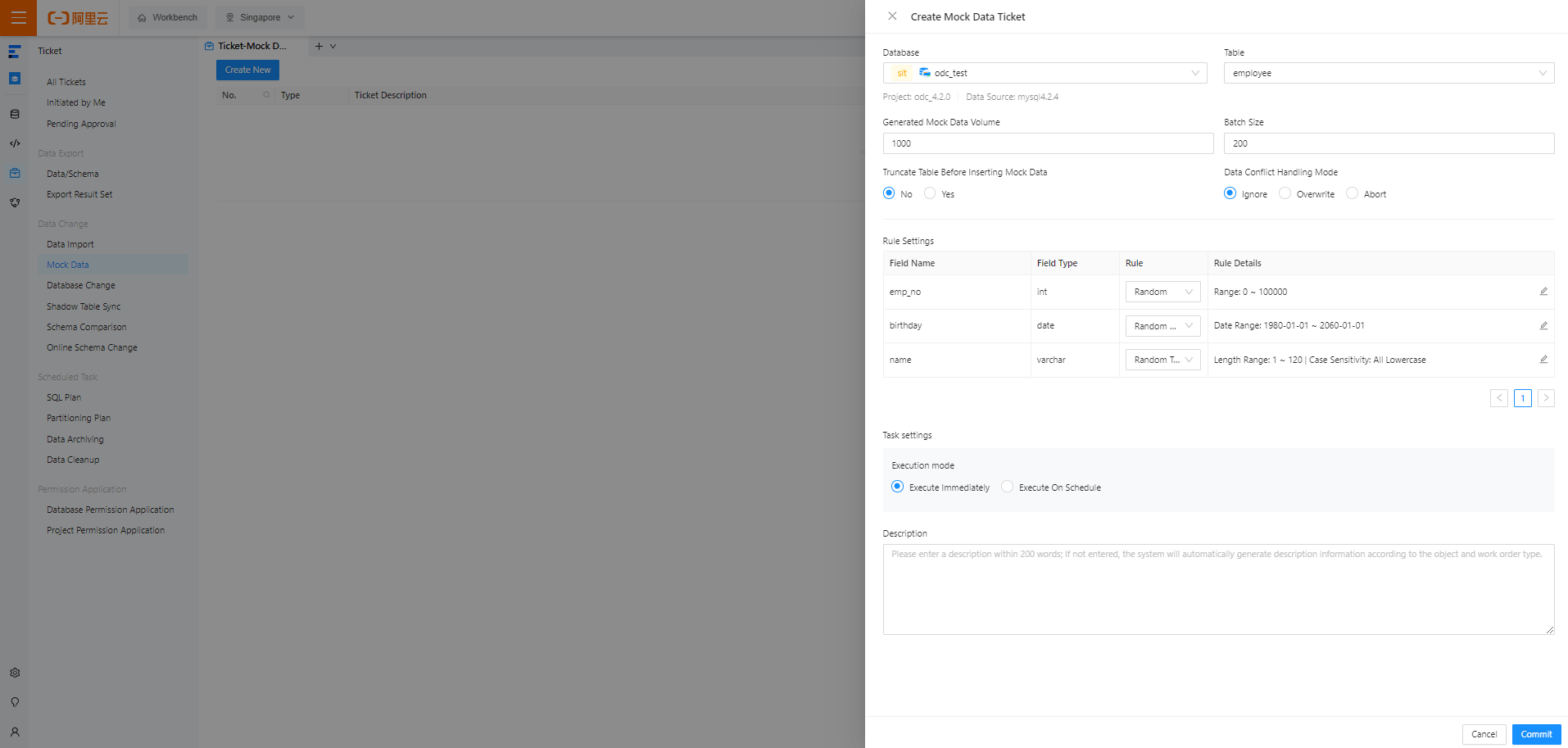Screen dimensions: 1568x748
Task: Close the Create Mock Data Ticket drawer
Action: click(892, 16)
